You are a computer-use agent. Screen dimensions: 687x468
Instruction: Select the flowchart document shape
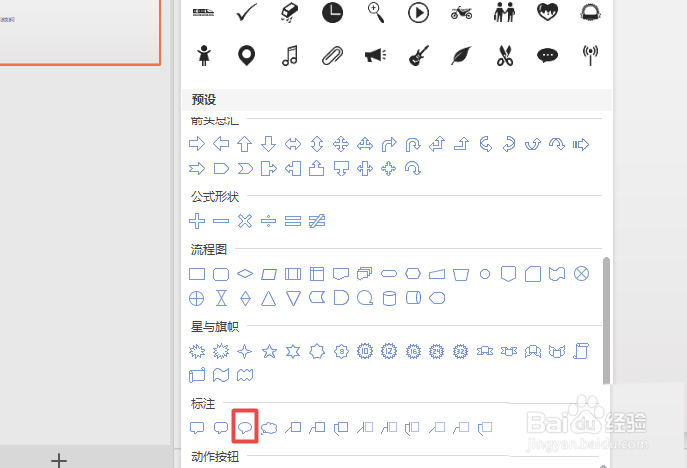pyautogui.click(x=341, y=274)
